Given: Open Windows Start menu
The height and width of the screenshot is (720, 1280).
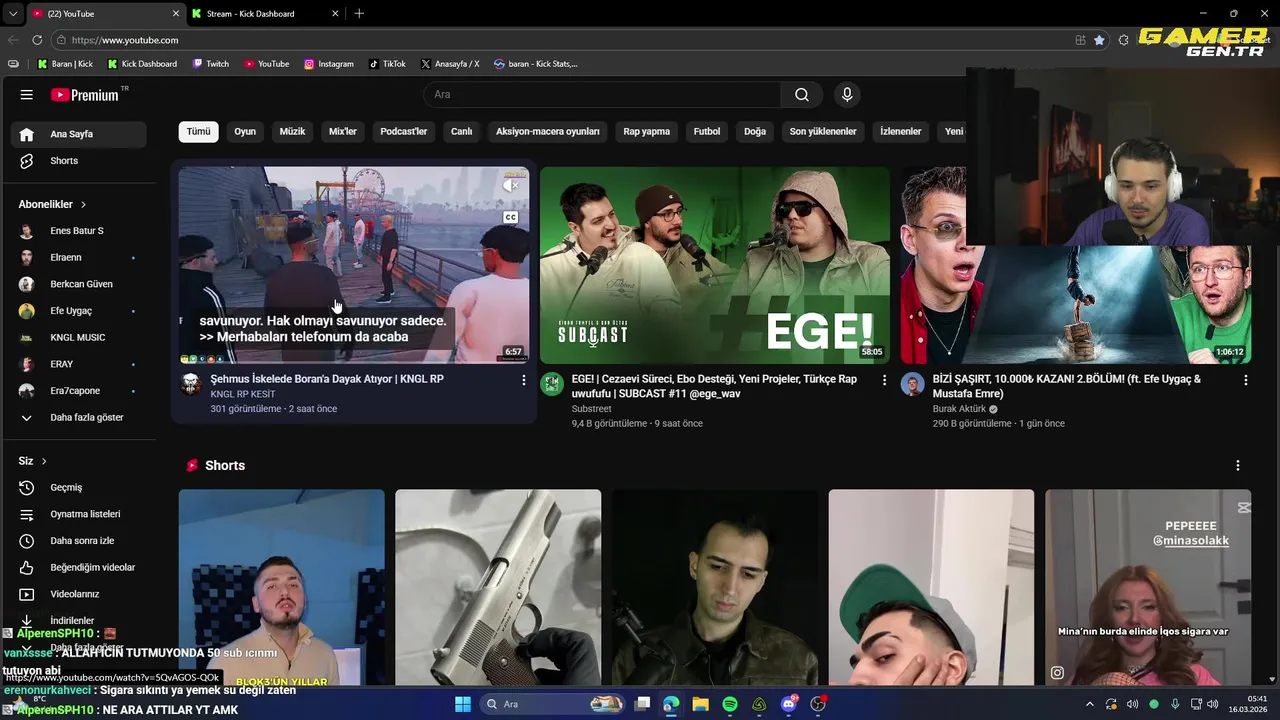Looking at the screenshot, I should pos(463,704).
